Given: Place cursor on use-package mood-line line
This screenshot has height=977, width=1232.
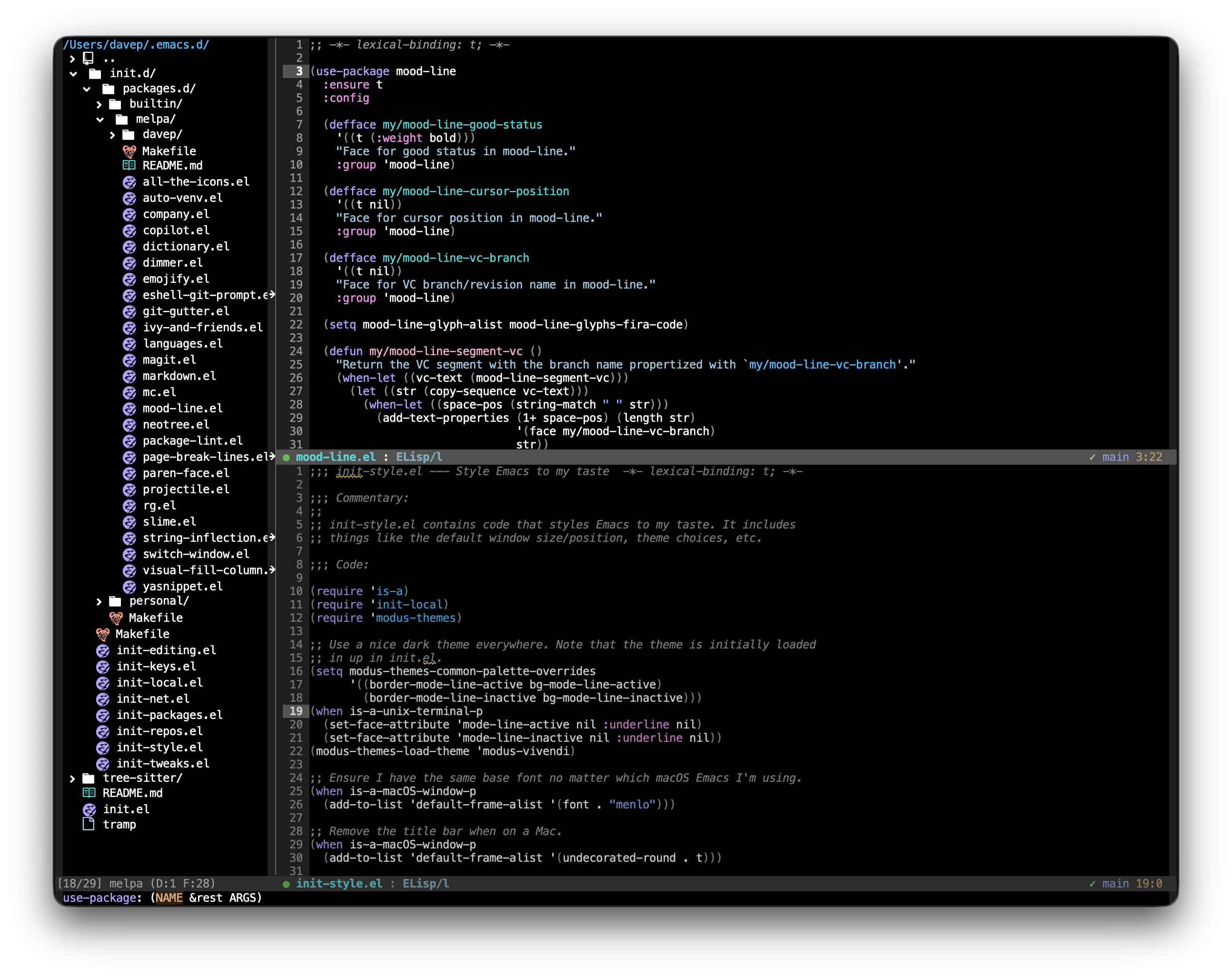Looking at the screenshot, I should tap(383, 71).
